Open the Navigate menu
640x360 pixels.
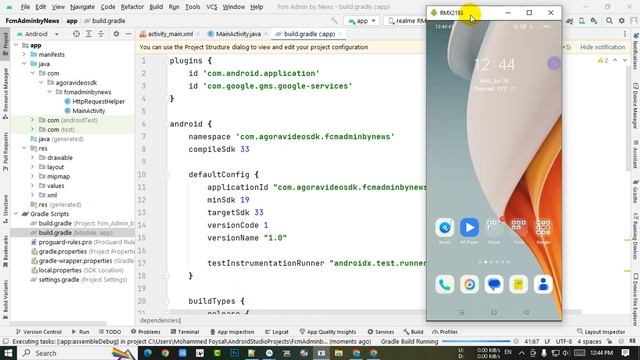(x=82, y=7)
